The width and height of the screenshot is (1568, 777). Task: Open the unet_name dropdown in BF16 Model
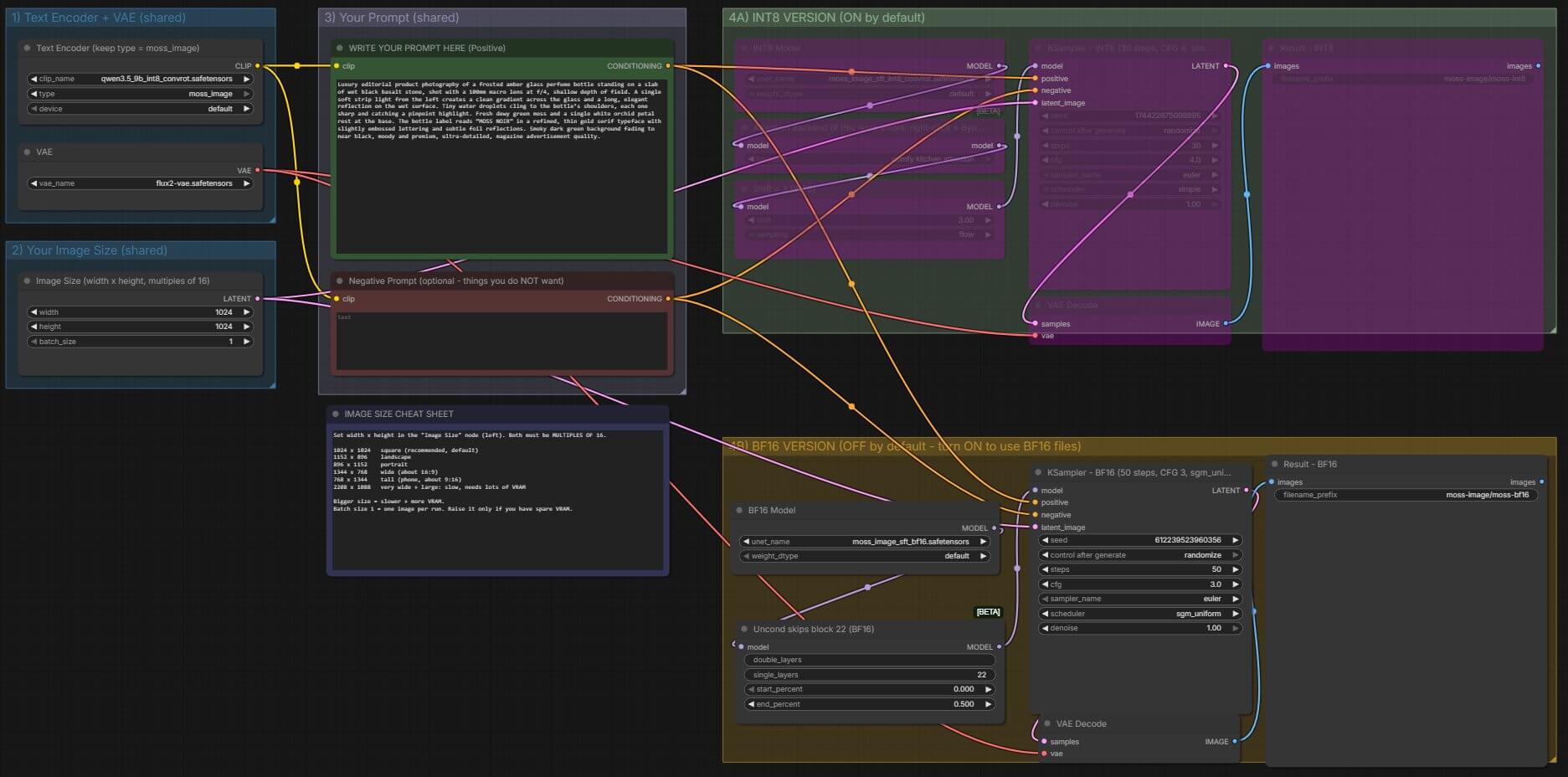click(865, 542)
